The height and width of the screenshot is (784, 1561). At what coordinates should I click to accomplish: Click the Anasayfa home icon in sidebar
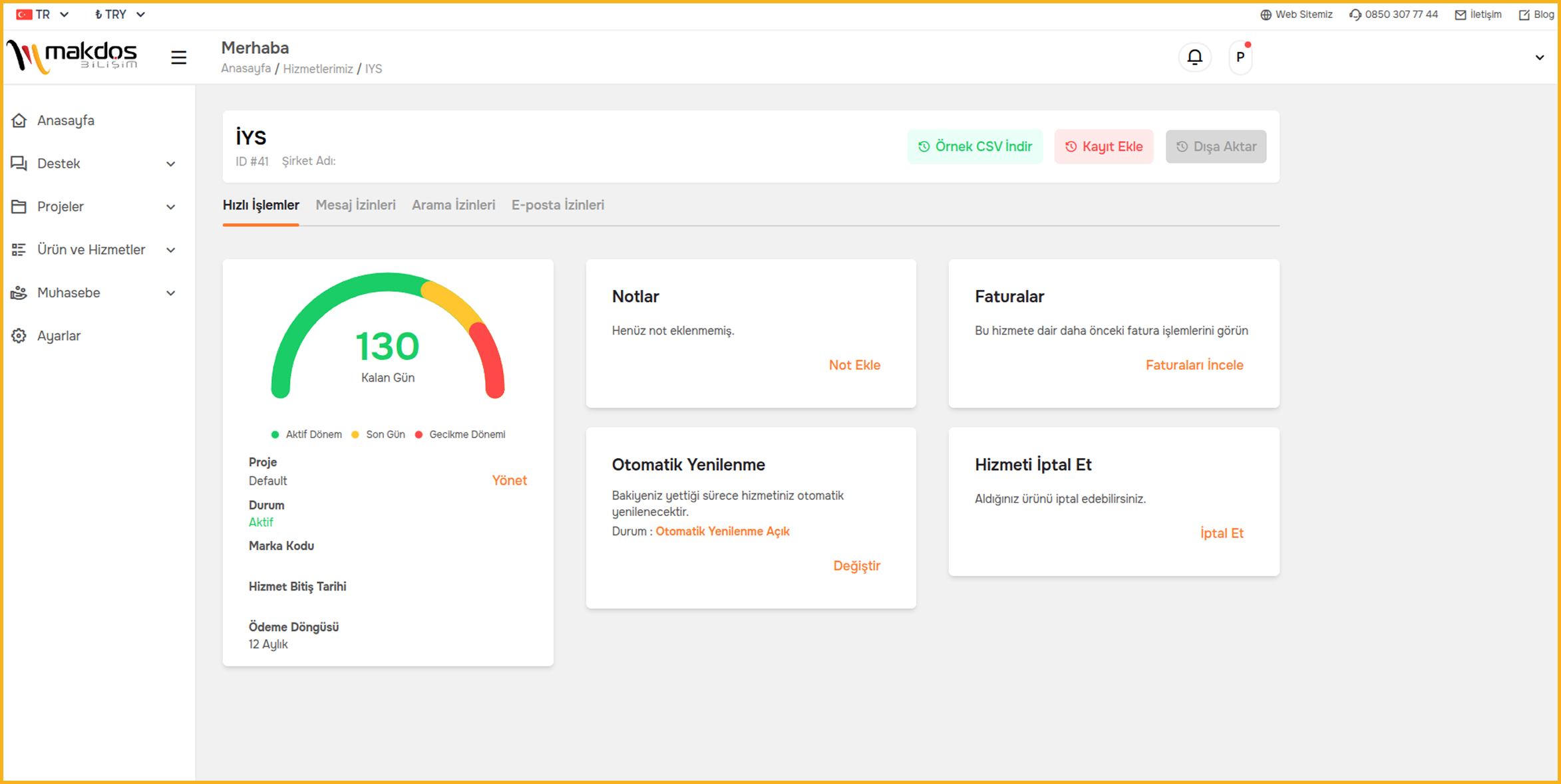[x=19, y=120]
